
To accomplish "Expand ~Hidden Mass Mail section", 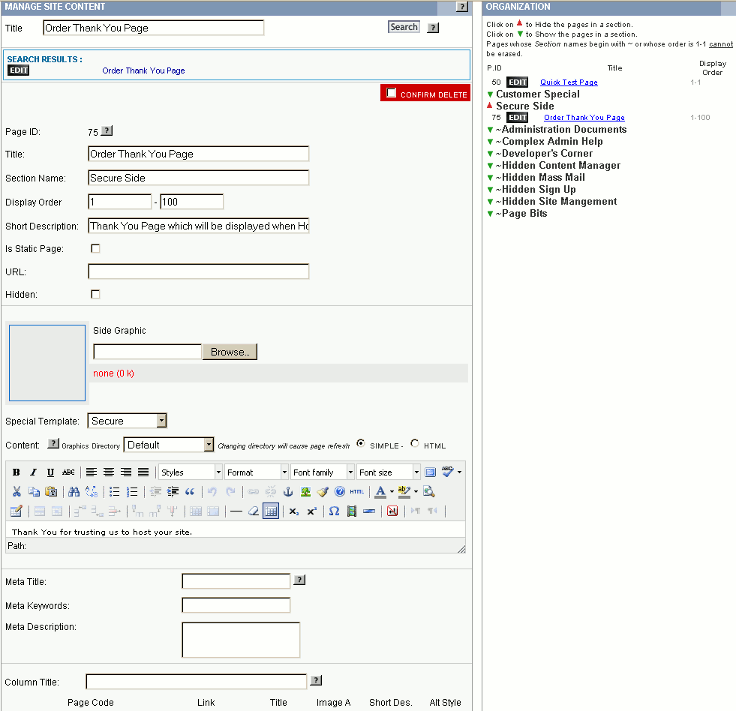I will click(x=490, y=178).
